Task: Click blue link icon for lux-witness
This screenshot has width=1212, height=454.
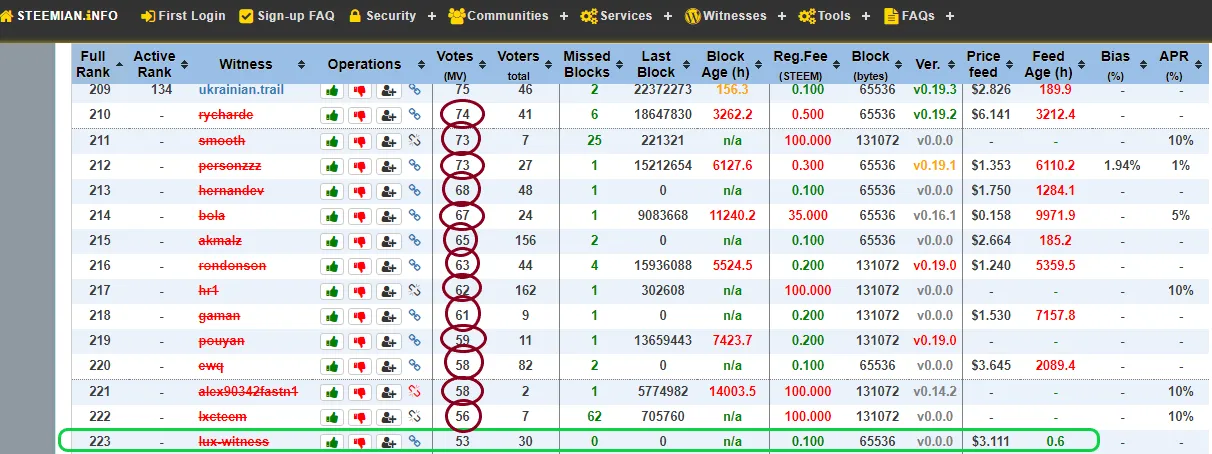Action: pyautogui.click(x=415, y=441)
